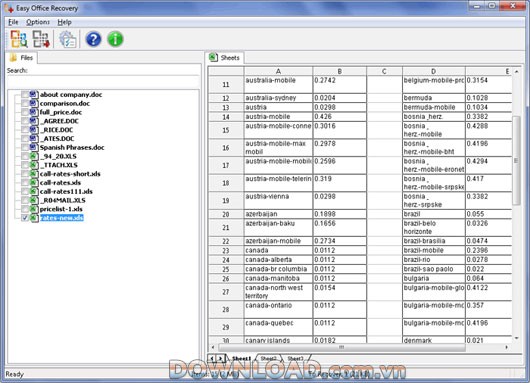Uncheck the rates-new.xls checkbox
Image resolution: width=530 pixels, height=383 pixels.
(x=25, y=218)
